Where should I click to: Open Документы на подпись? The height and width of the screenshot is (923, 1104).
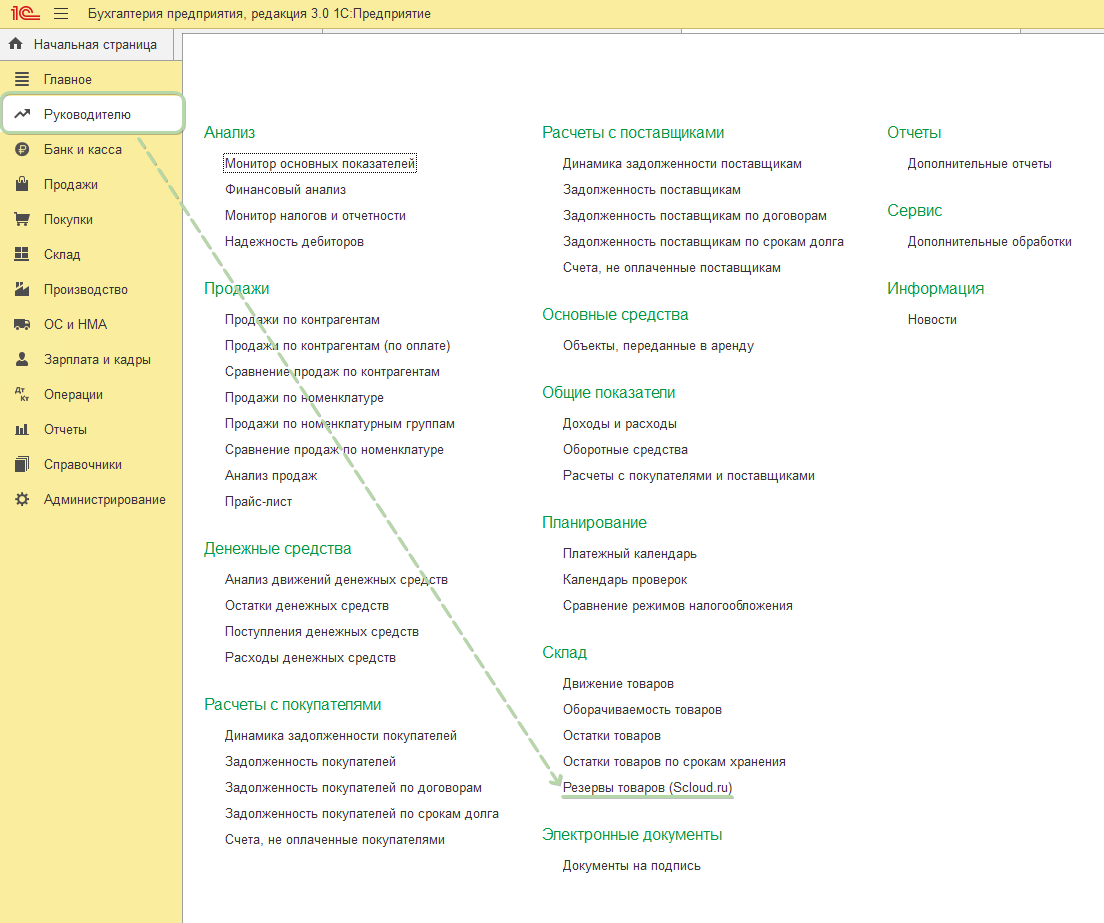click(x=632, y=866)
